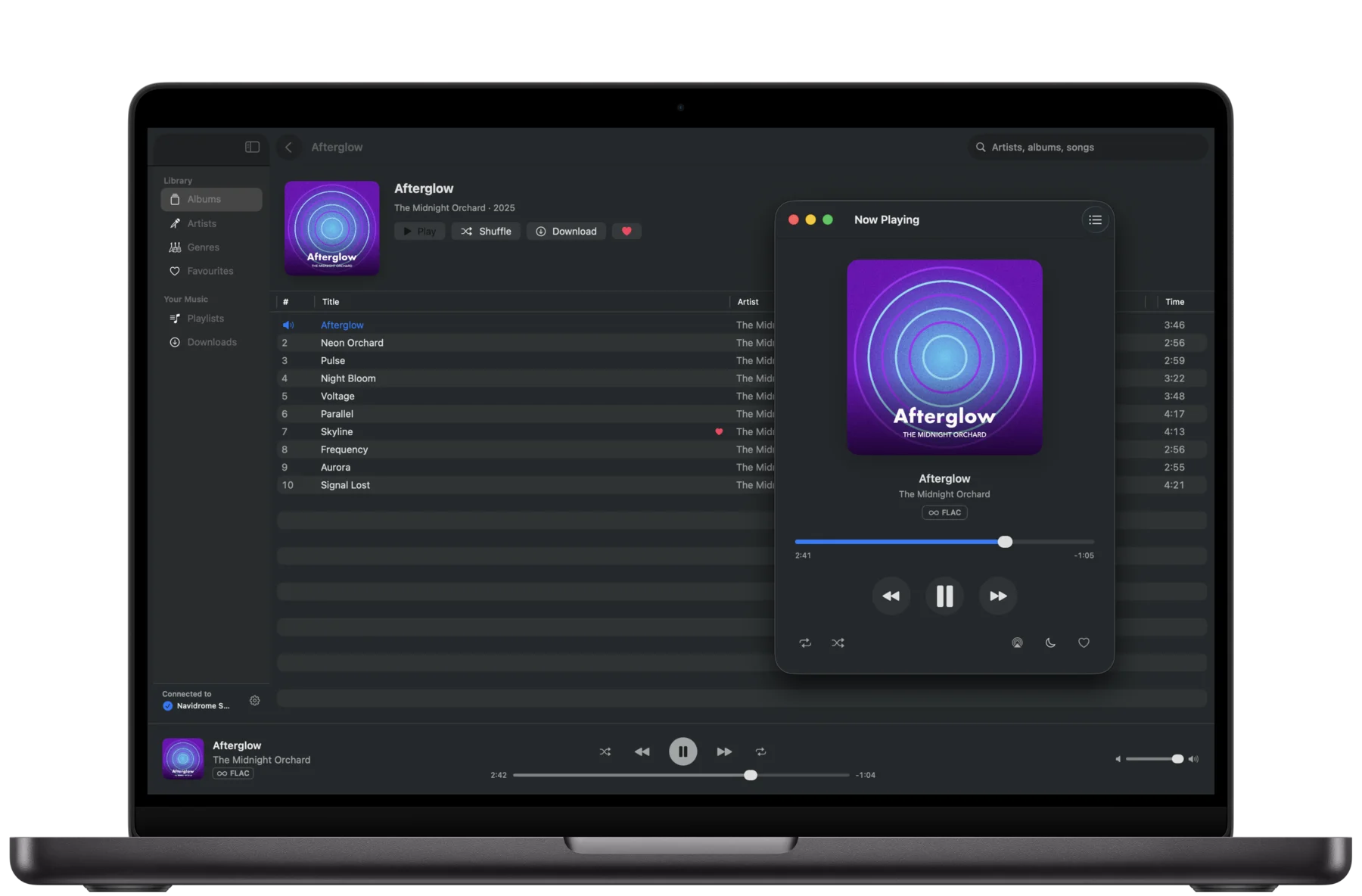1362x896 pixels.
Task: Click the Now Playing album artwork
Action: [944, 357]
